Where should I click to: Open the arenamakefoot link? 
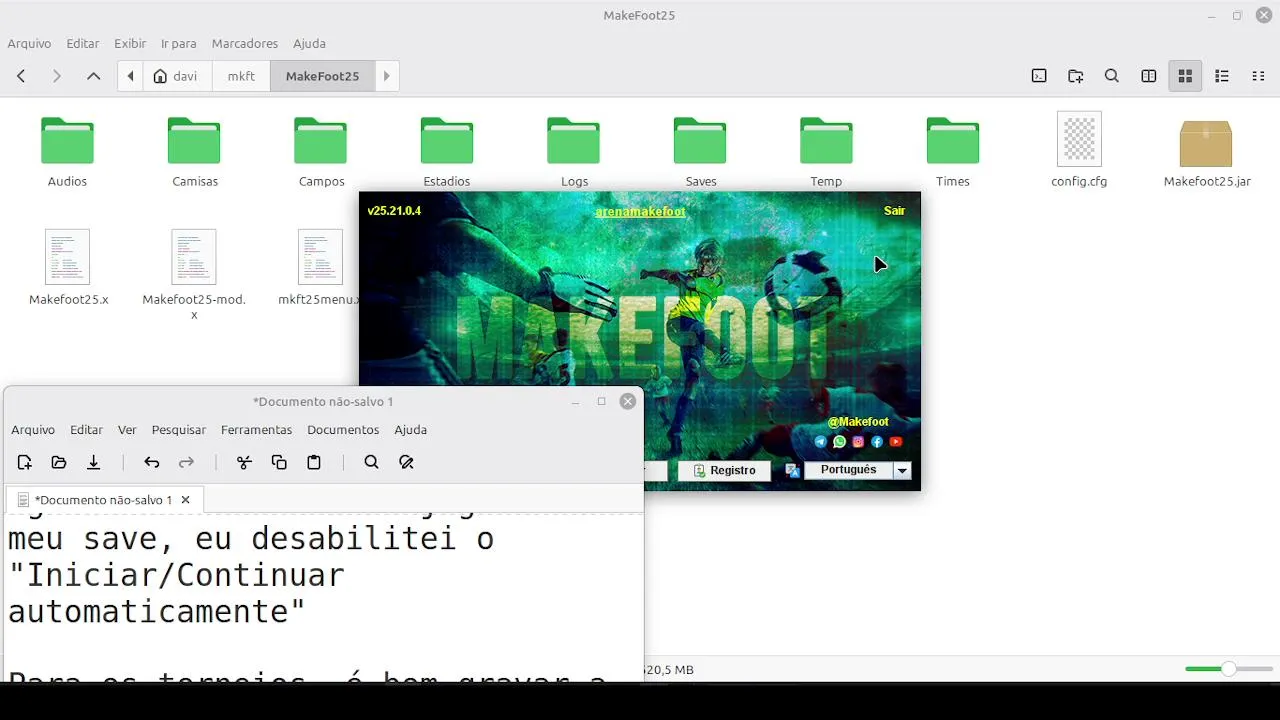point(640,212)
